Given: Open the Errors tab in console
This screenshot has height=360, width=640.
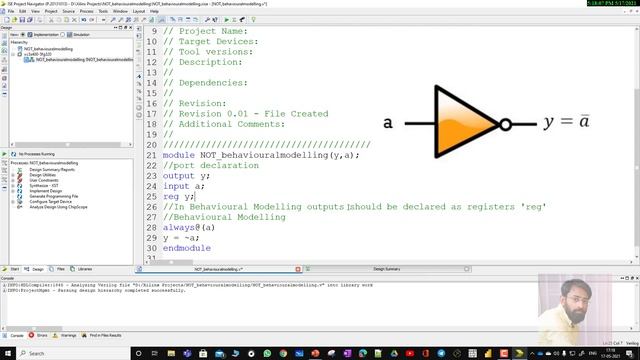Looking at the screenshot, I should (38, 335).
